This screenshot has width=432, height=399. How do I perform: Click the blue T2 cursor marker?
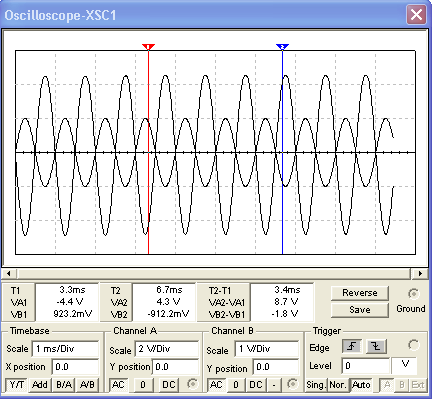pos(282,47)
